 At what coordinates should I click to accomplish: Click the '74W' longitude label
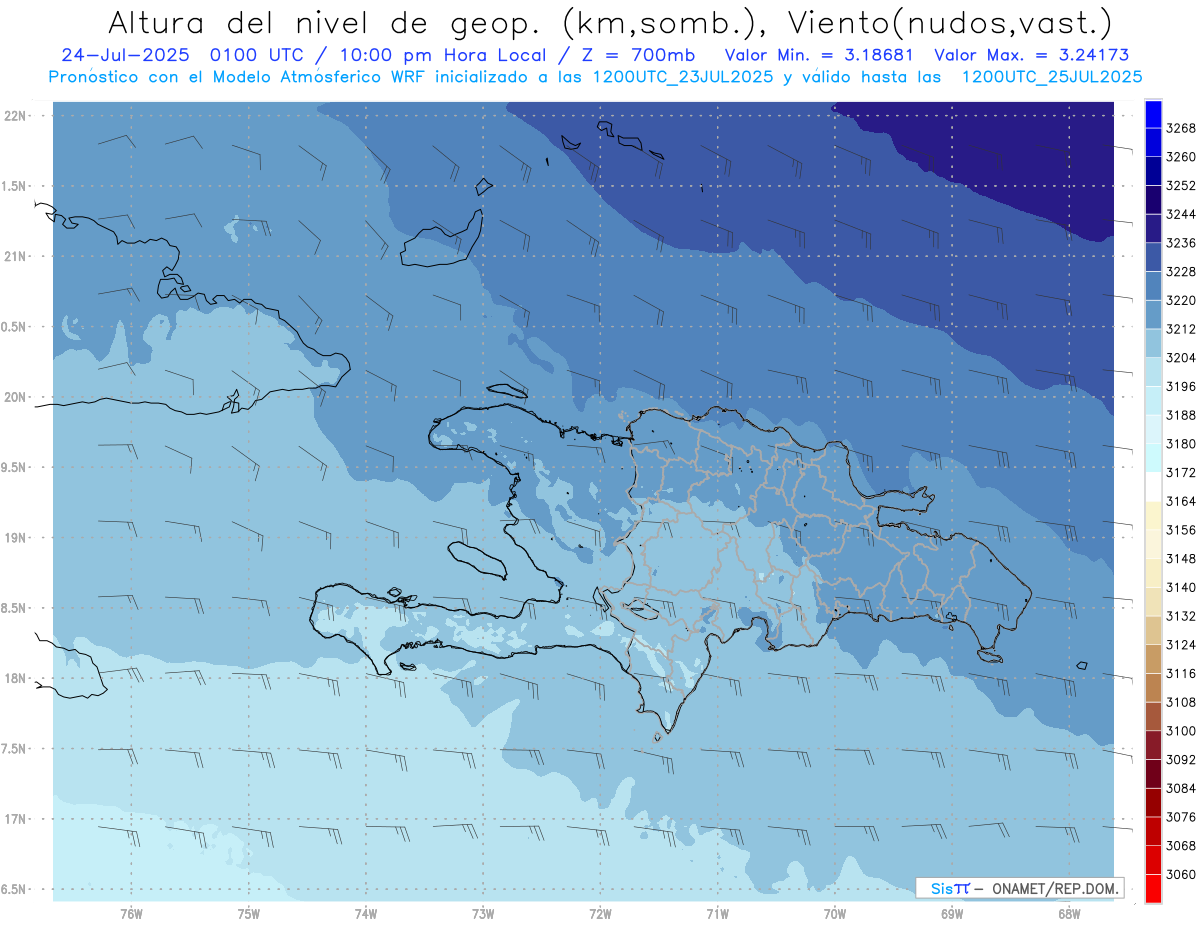(x=366, y=913)
